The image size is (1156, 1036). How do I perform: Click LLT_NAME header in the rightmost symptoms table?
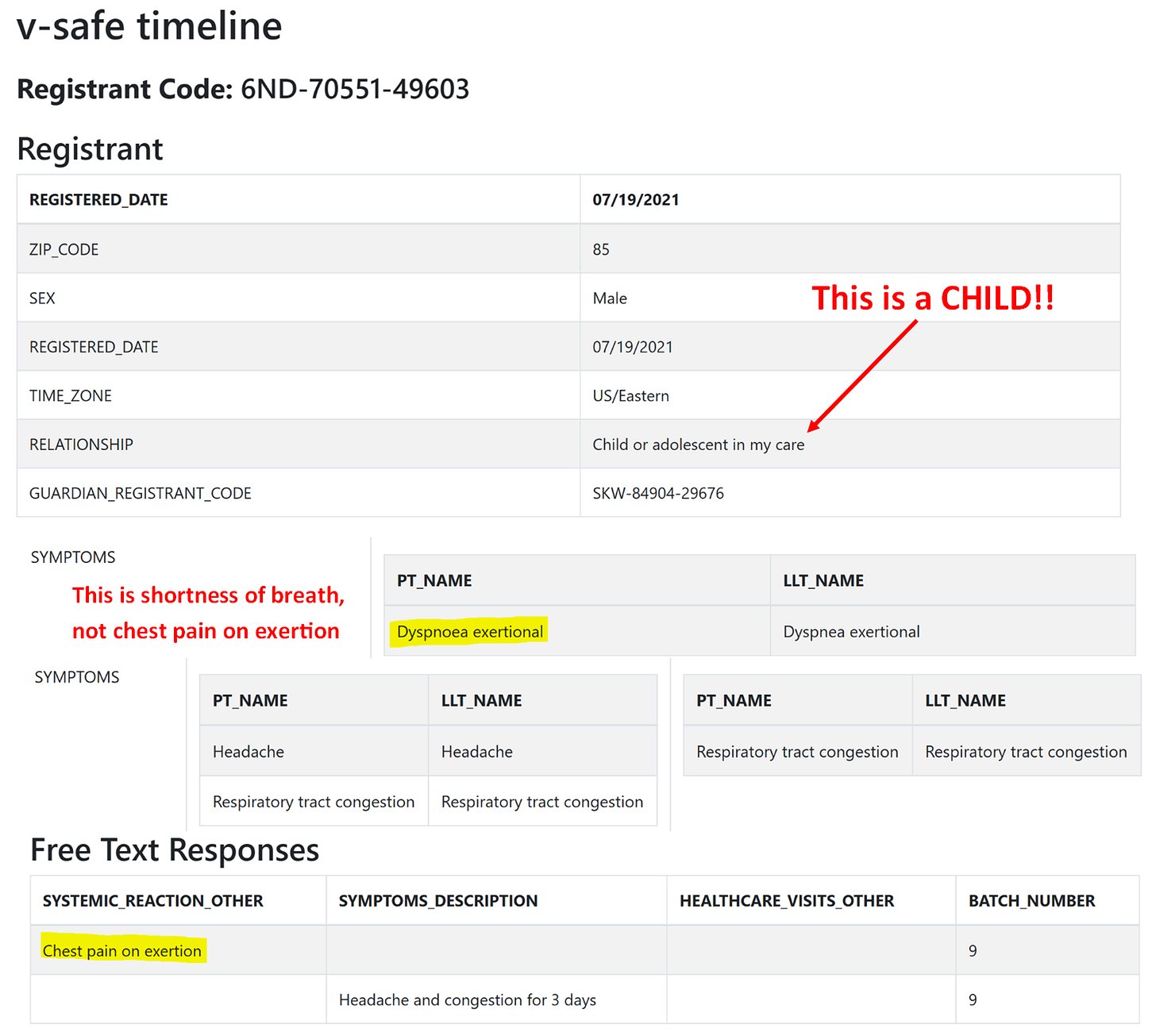(x=1027, y=700)
